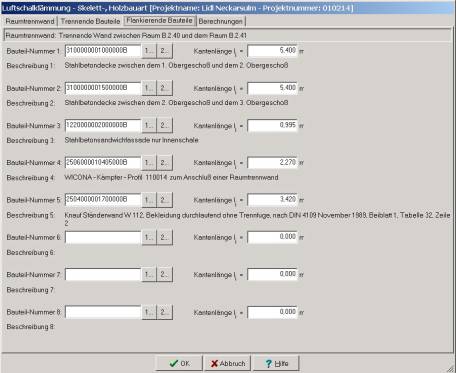This screenshot has height=373, width=456.
Task: Edit Kantenlänge 0,995 field of Bauteil 3
Action: (x=272, y=125)
